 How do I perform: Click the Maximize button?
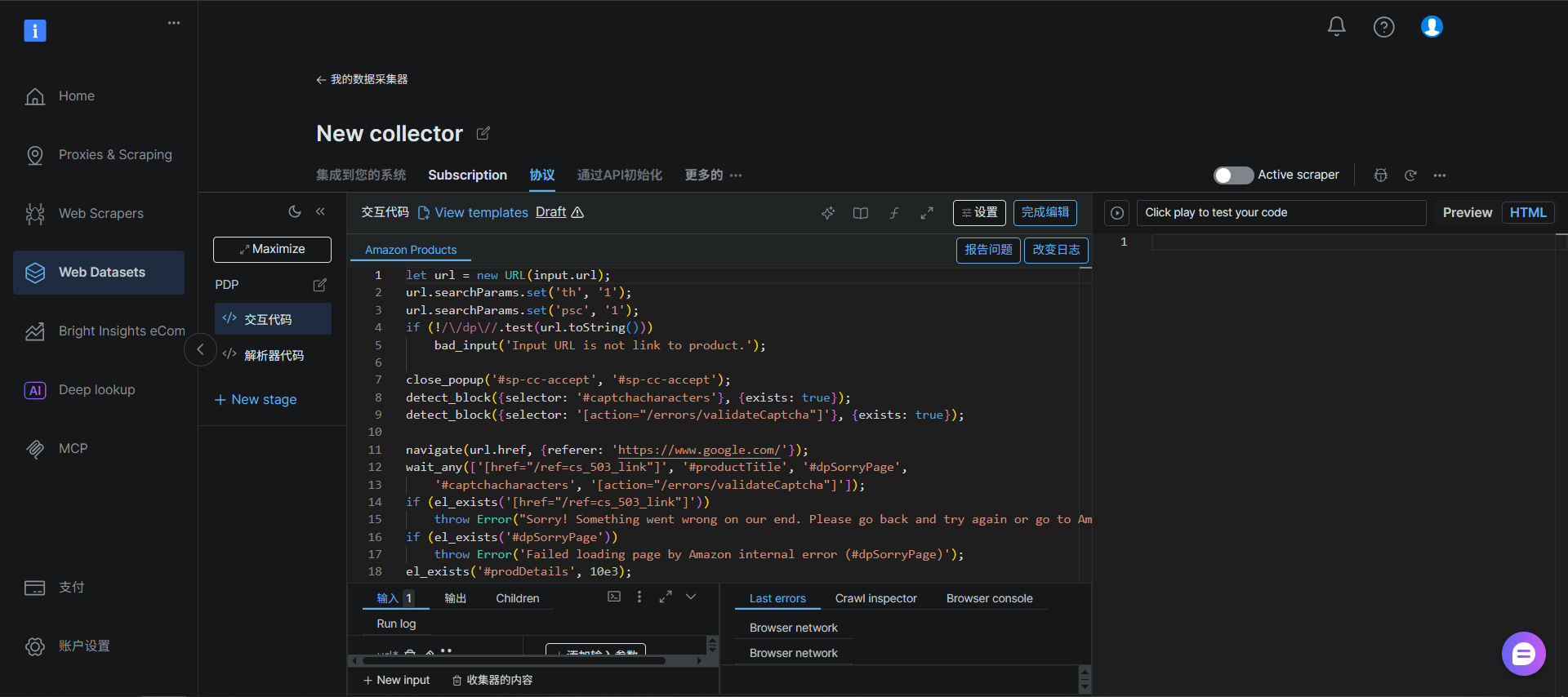272,250
